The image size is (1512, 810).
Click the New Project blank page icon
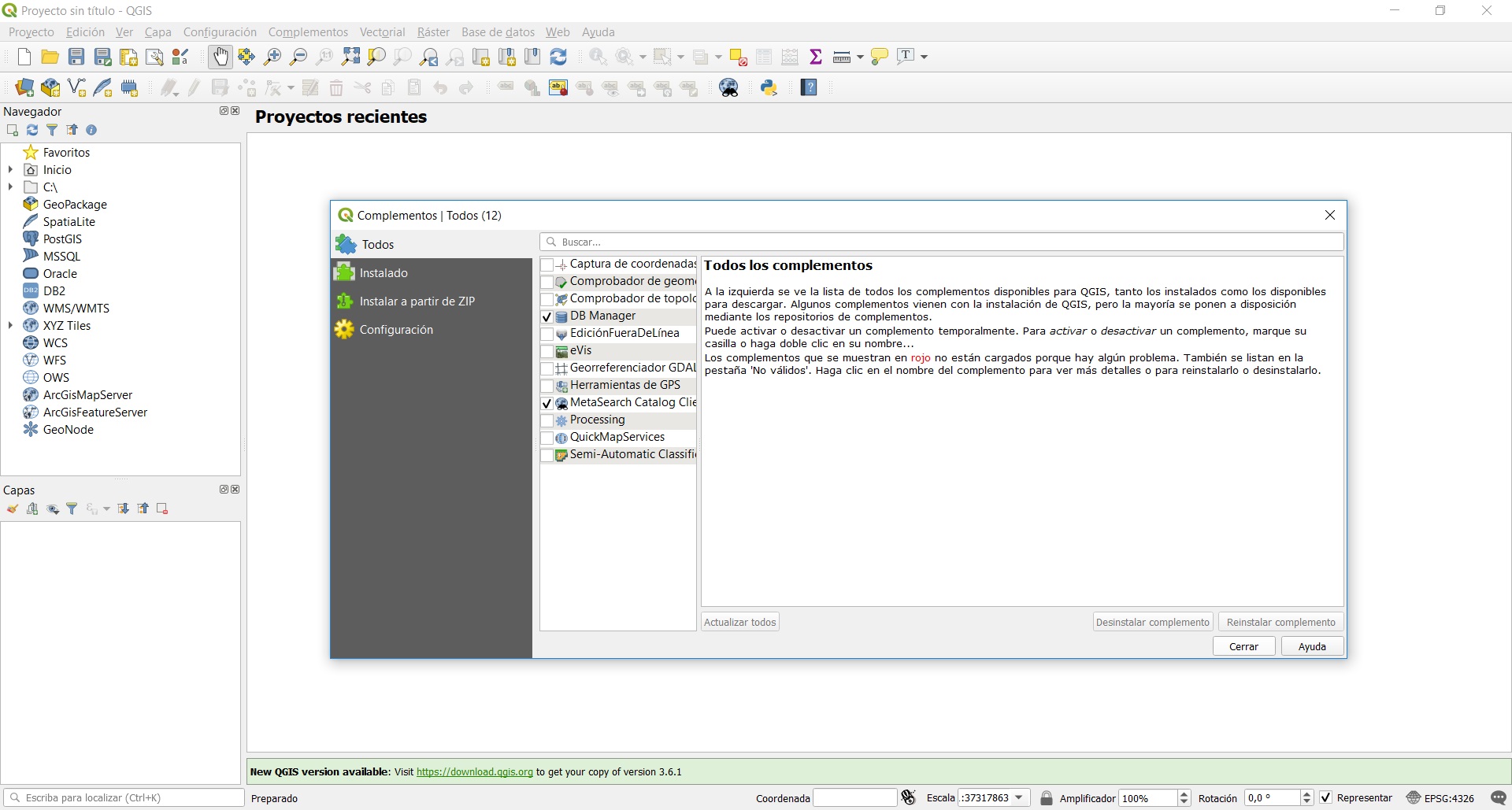tap(24, 57)
